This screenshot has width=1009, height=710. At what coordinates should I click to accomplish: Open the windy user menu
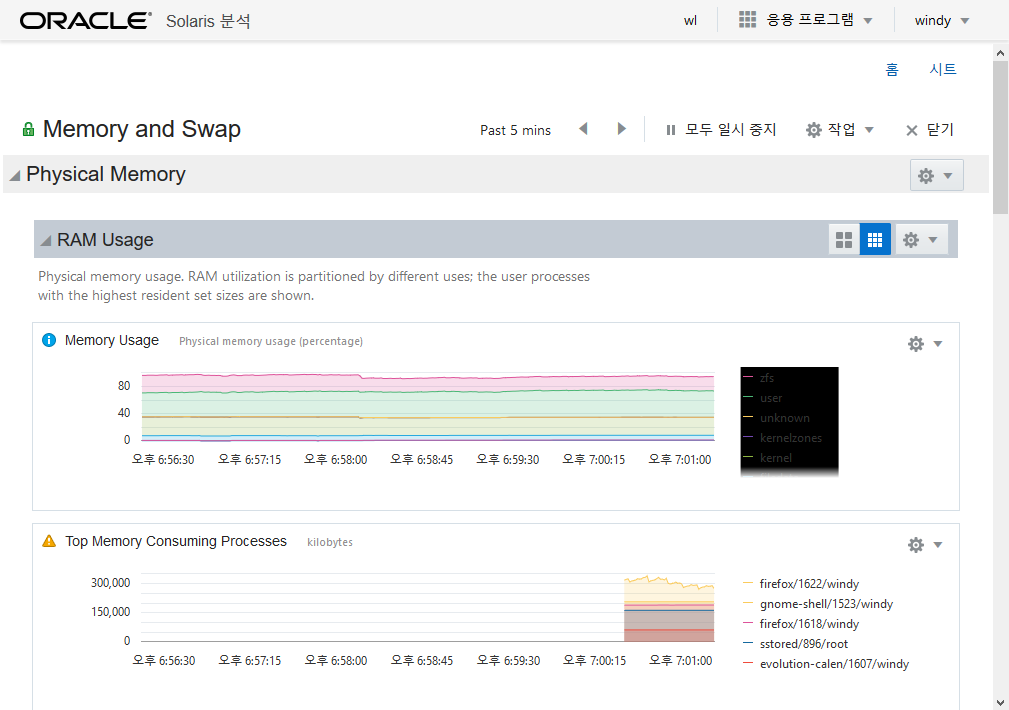click(942, 21)
